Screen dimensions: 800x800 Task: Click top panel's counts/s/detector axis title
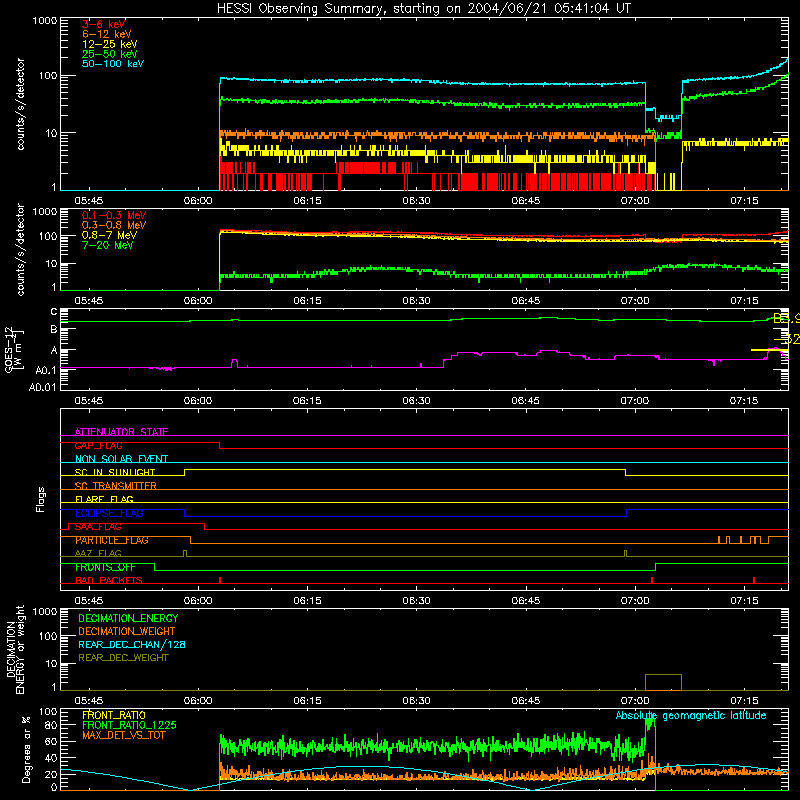pos(20,104)
